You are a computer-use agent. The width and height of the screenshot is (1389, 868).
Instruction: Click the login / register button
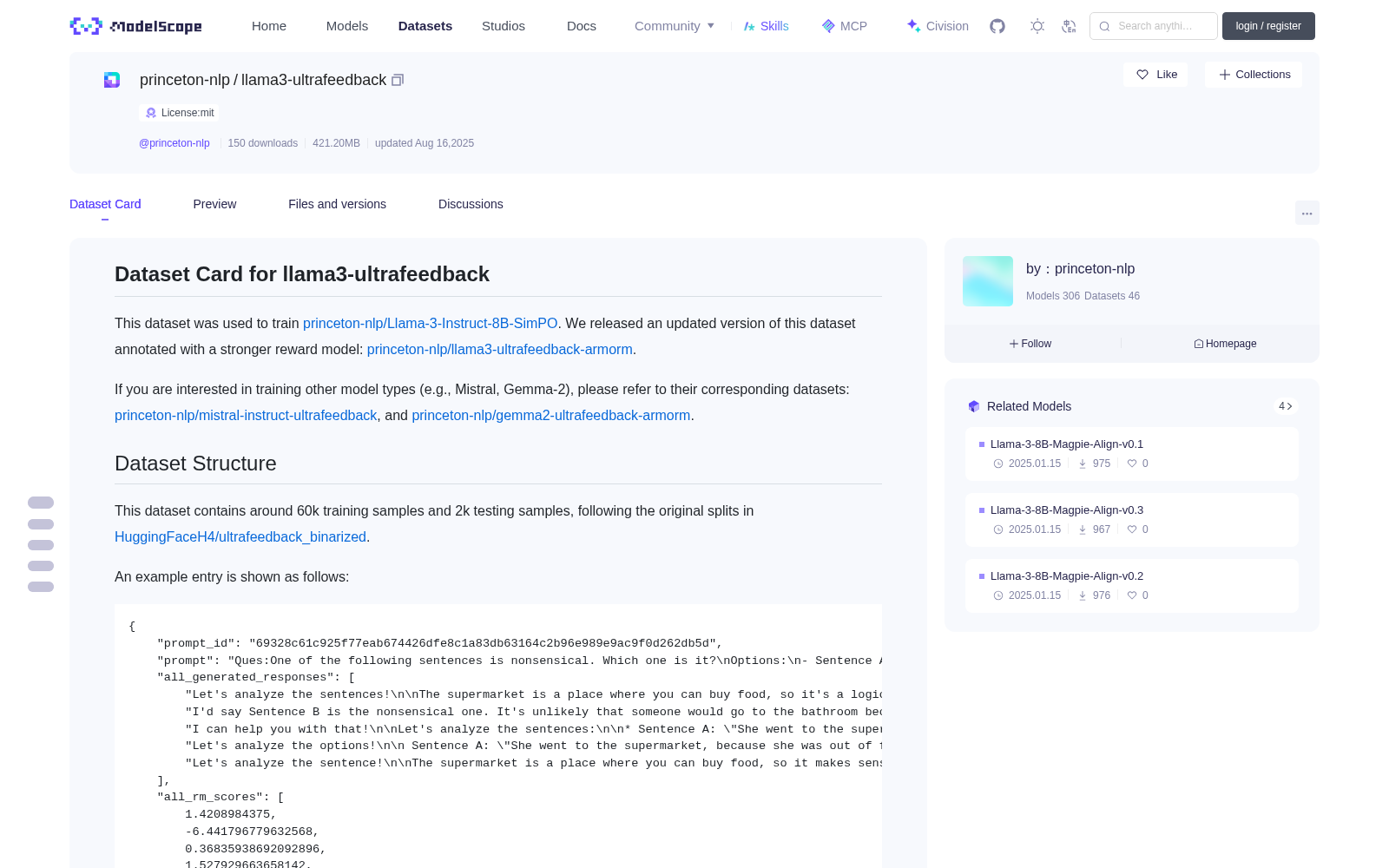point(1268,26)
